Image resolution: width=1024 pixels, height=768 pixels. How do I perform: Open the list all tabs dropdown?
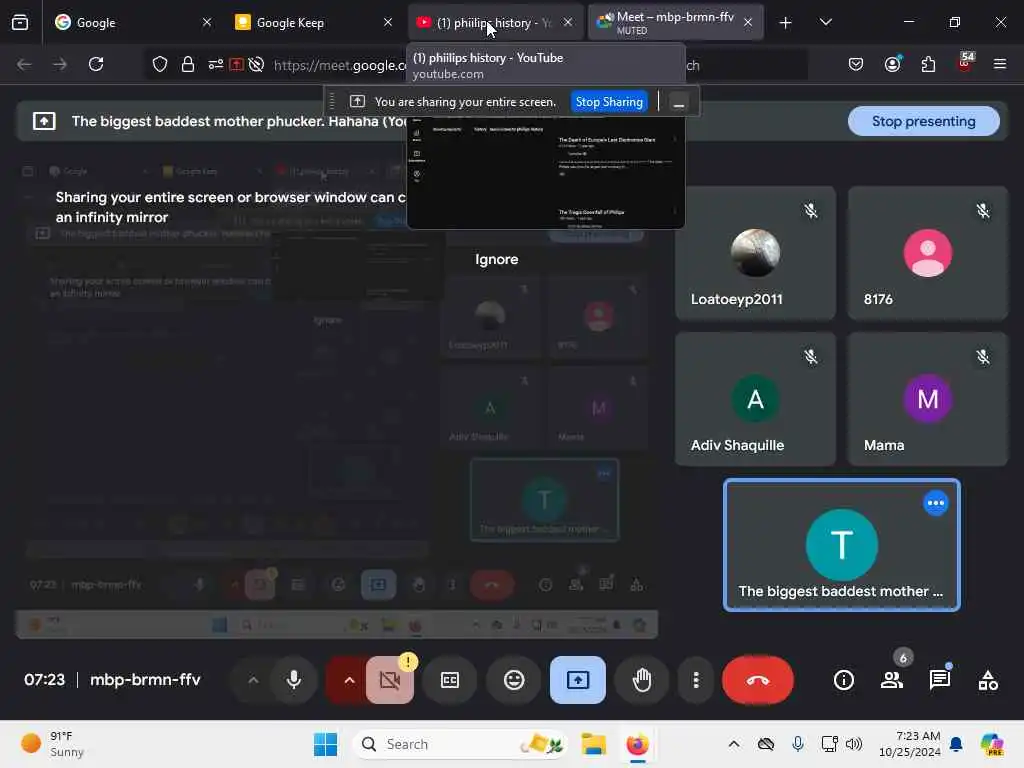click(x=825, y=22)
